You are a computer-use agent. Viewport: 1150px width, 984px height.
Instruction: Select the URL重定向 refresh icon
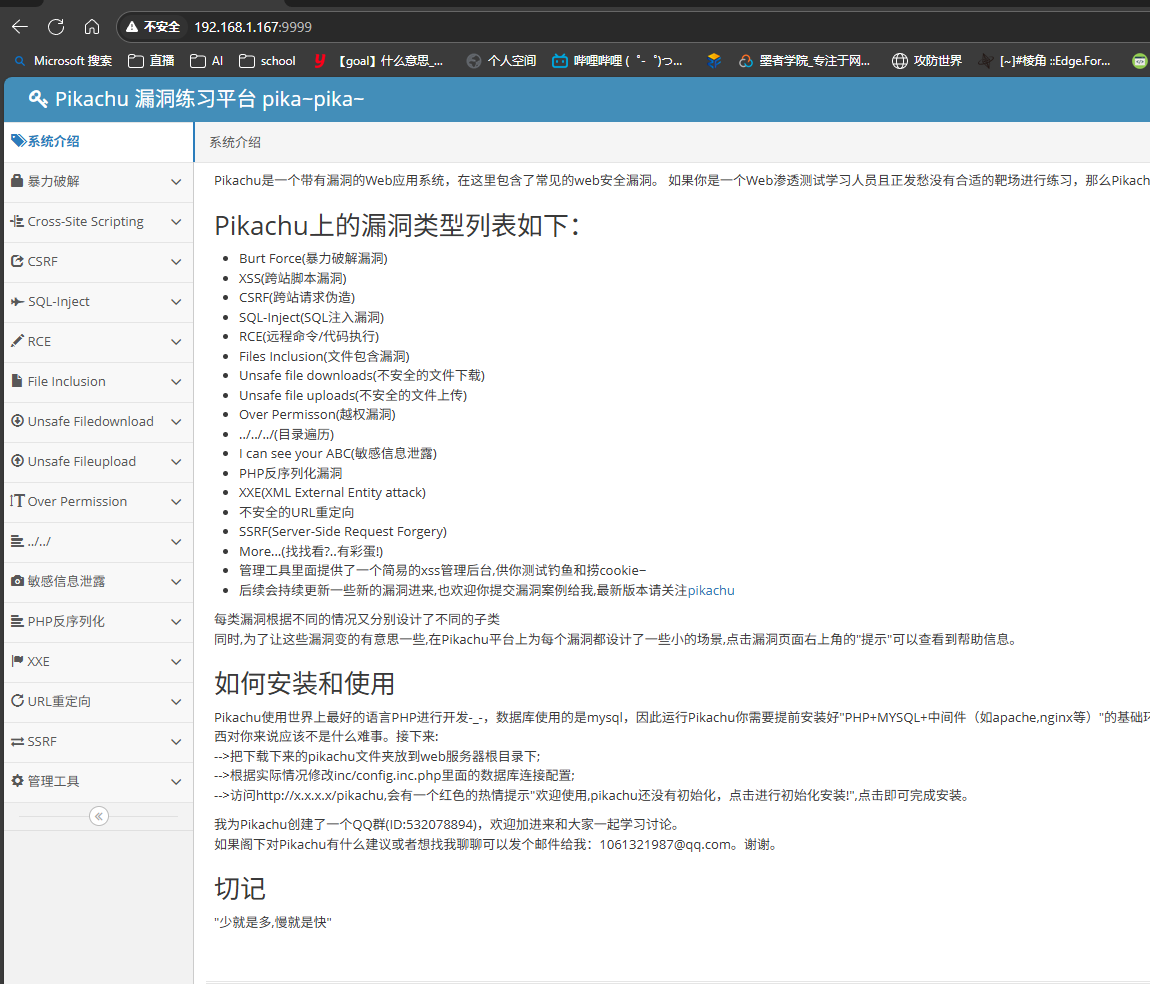coord(16,701)
